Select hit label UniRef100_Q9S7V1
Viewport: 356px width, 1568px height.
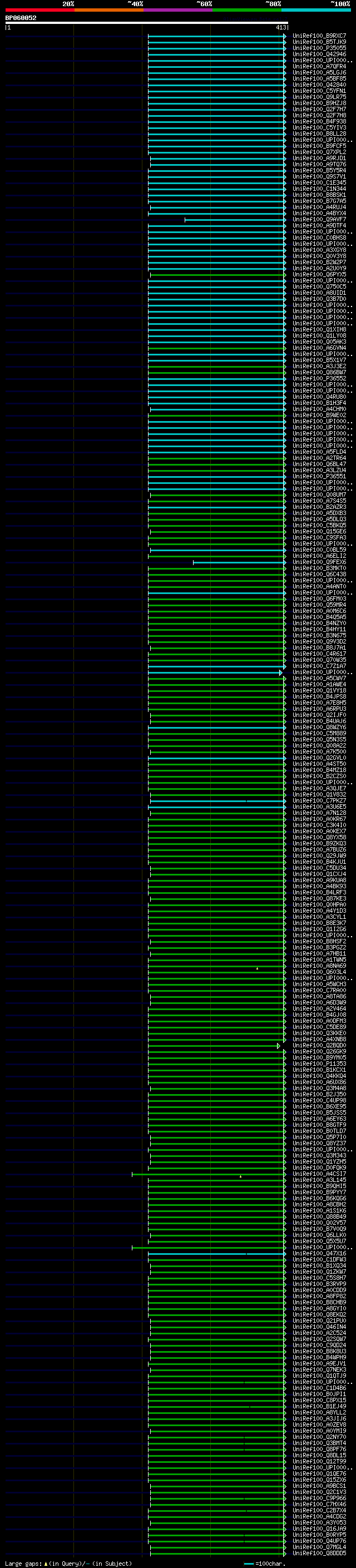[319, 176]
